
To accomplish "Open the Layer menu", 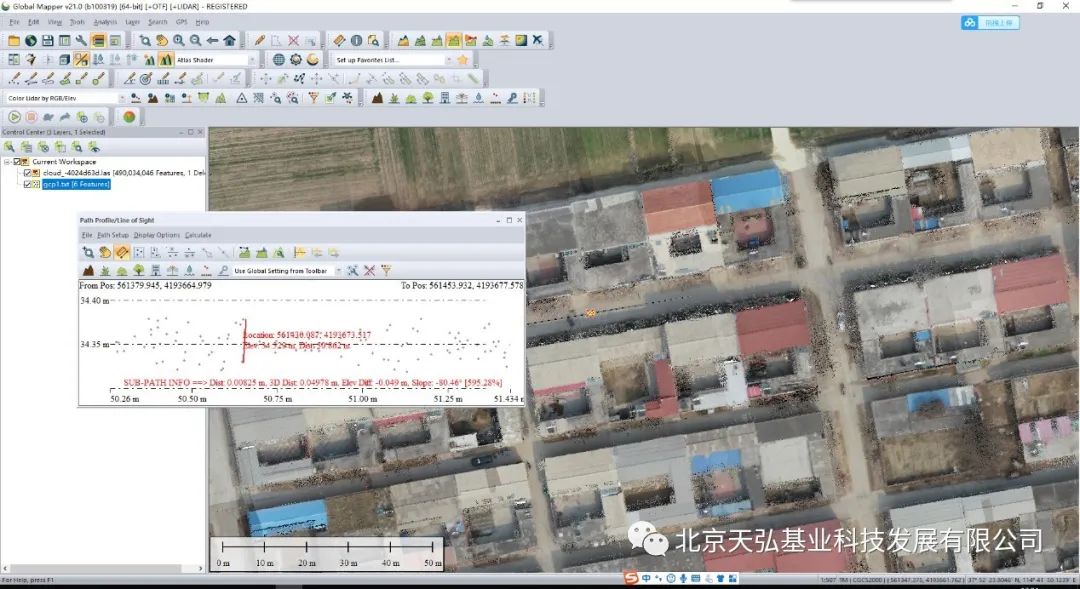I will pos(133,22).
